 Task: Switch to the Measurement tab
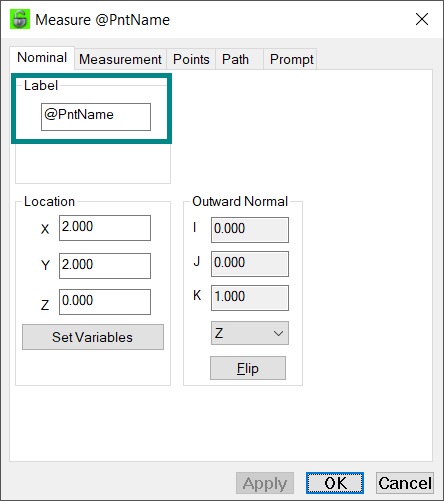[120, 59]
